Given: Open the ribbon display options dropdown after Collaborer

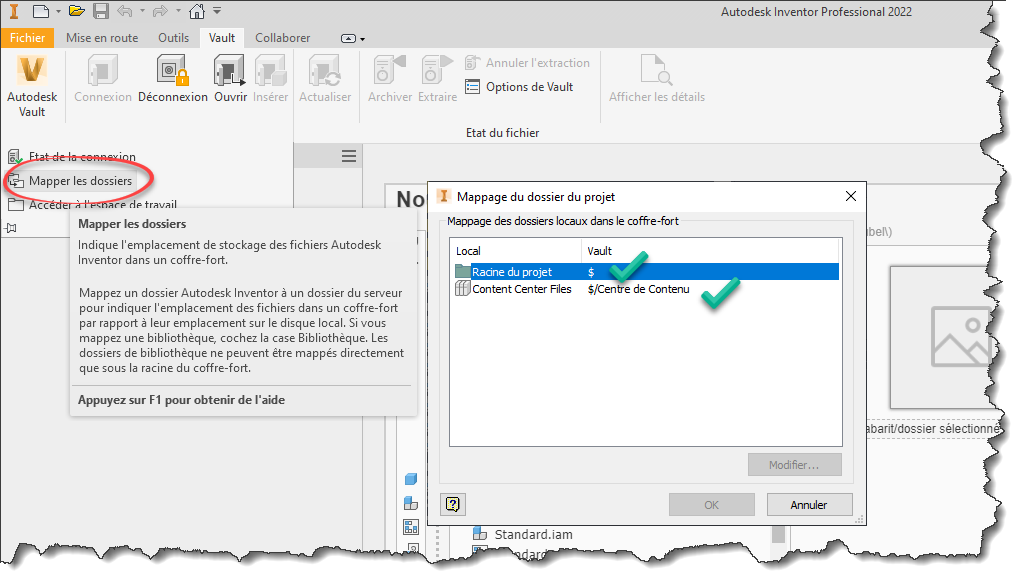Looking at the screenshot, I should [353, 39].
